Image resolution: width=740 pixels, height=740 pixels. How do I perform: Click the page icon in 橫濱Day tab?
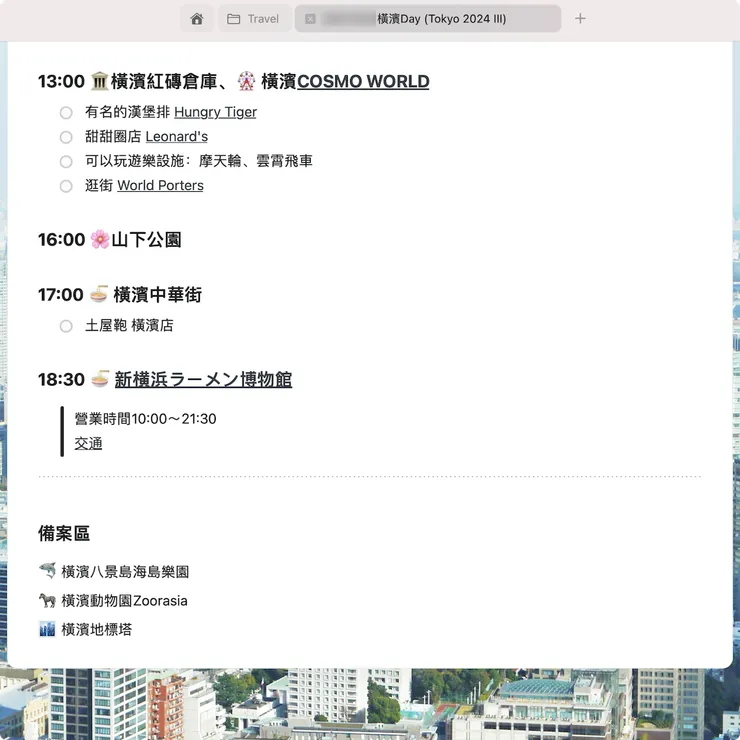[310, 19]
